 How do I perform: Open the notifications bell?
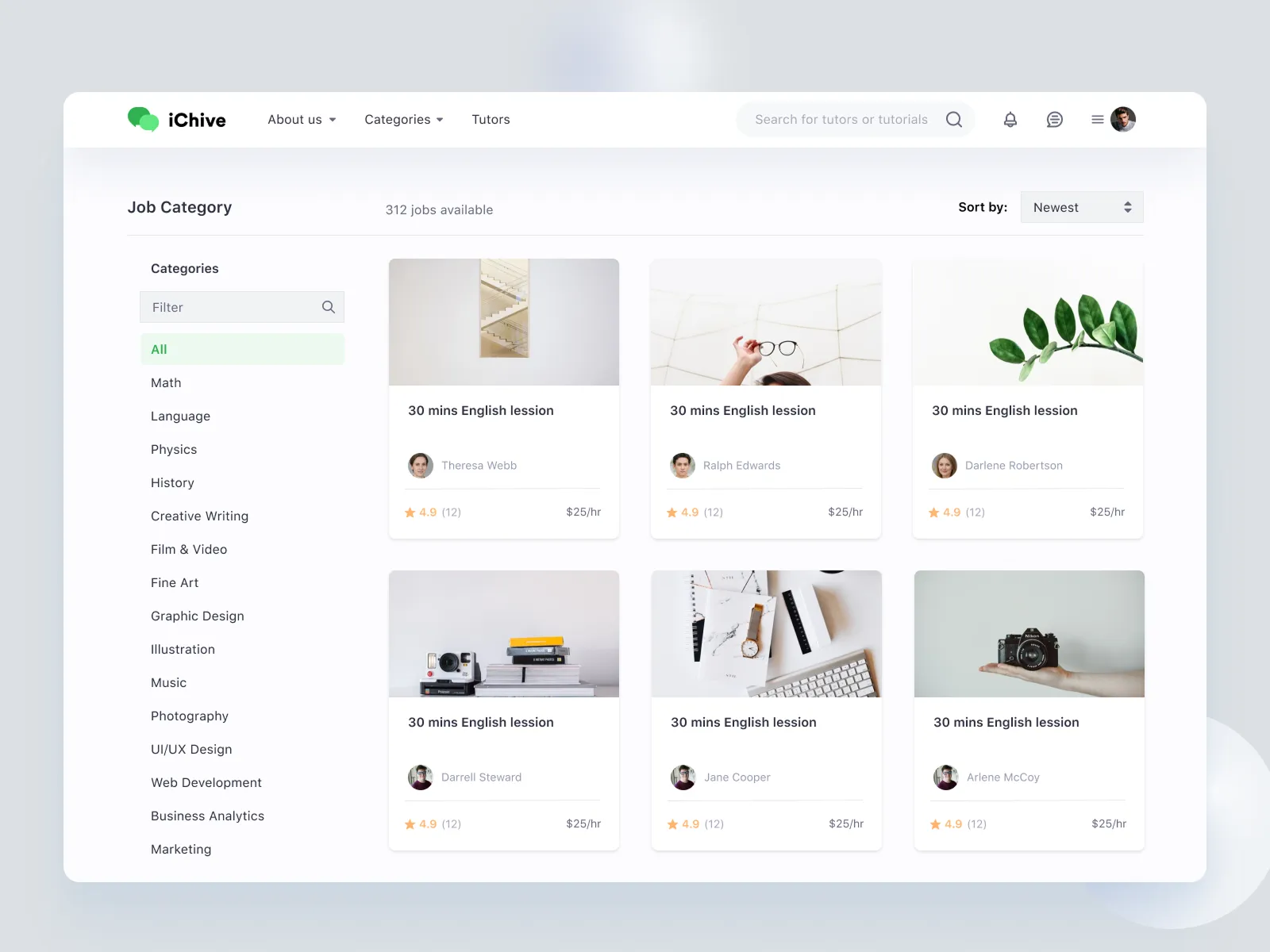tap(1010, 120)
